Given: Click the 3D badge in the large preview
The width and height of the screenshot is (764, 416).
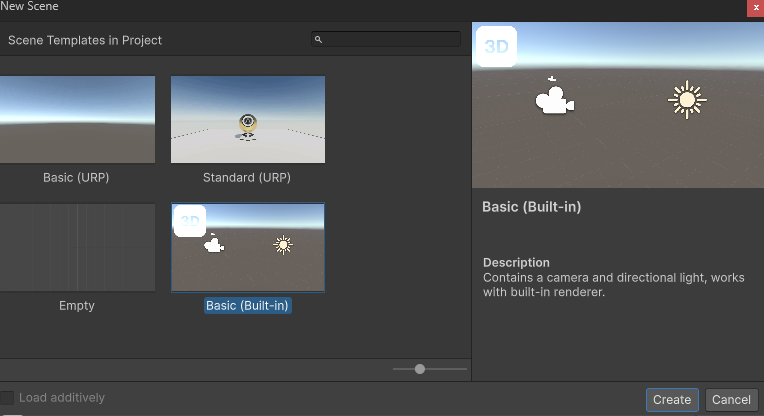Looking at the screenshot, I should pos(495,46).
